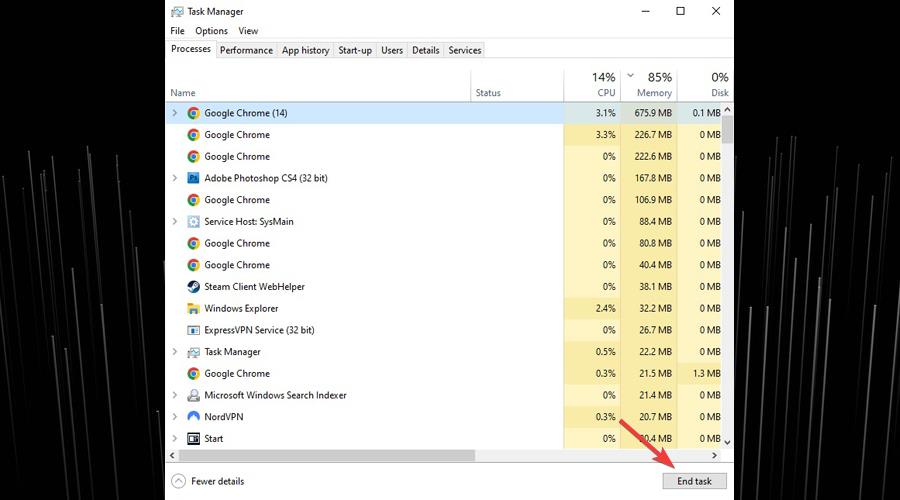Screen dimensions: 900x500
Task: Expand the NordVPN process entry
Action: pos(174,417)
